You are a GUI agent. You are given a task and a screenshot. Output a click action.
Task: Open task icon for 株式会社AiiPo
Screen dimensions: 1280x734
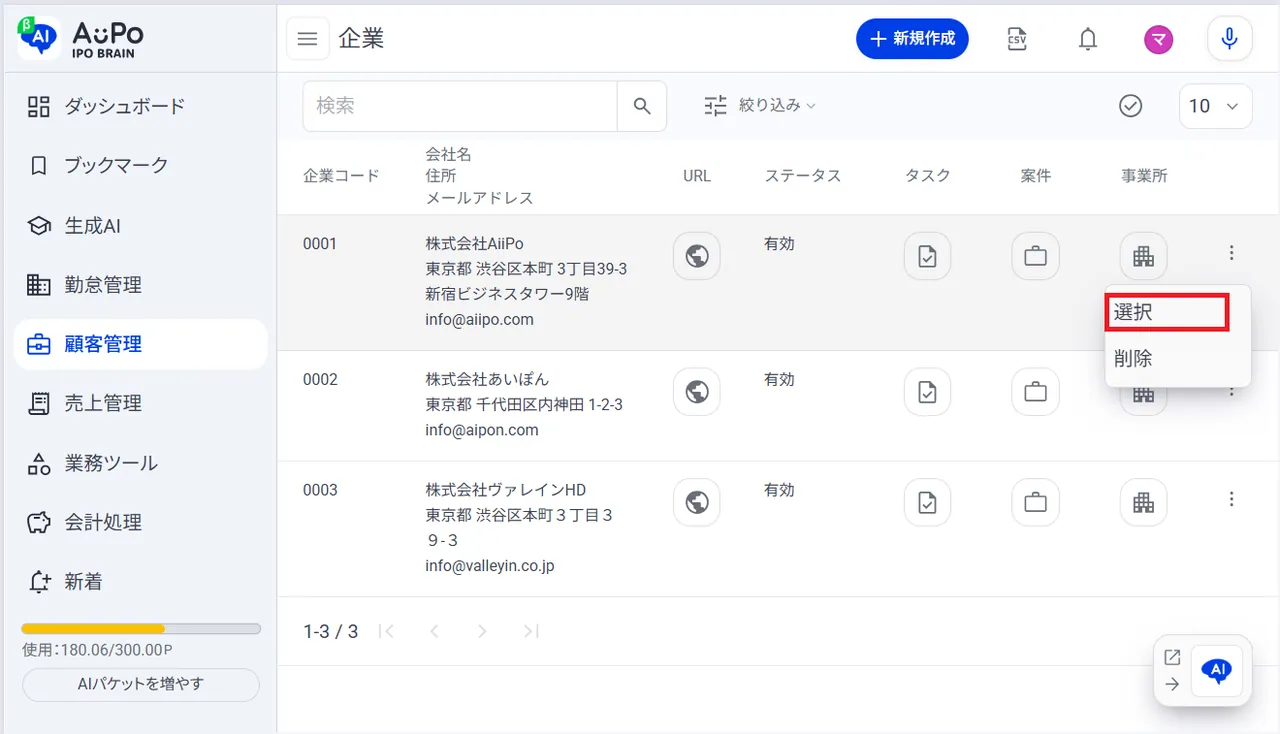pos(928,256)
